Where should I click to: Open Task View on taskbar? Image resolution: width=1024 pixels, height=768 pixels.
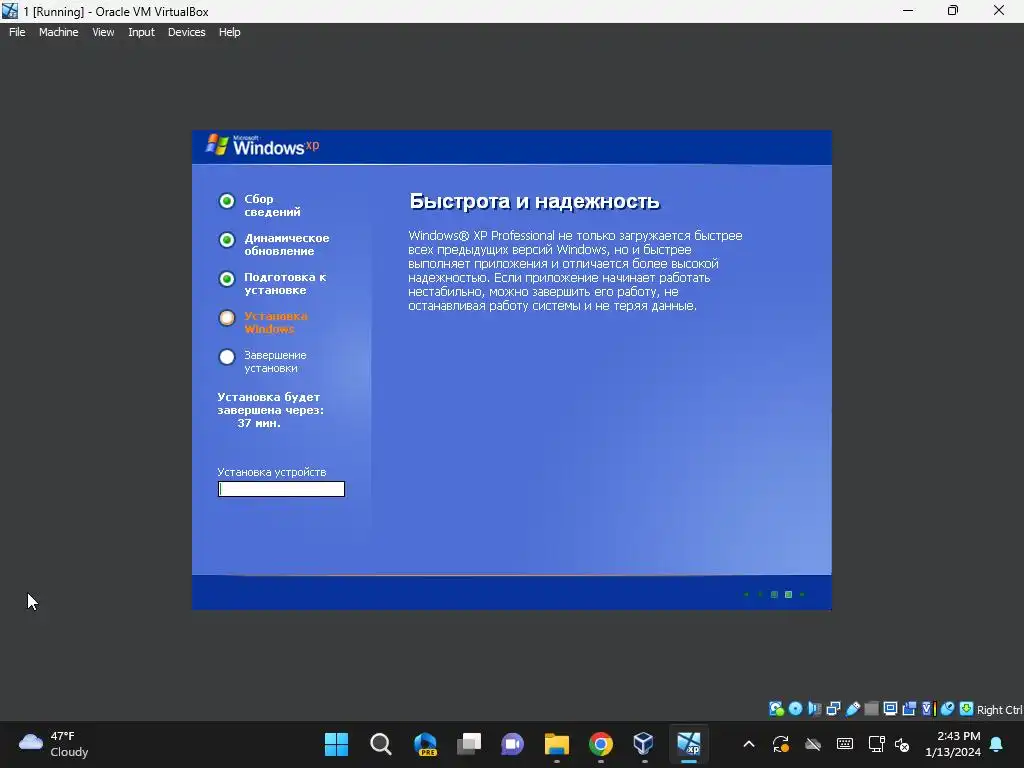(469, 744)
